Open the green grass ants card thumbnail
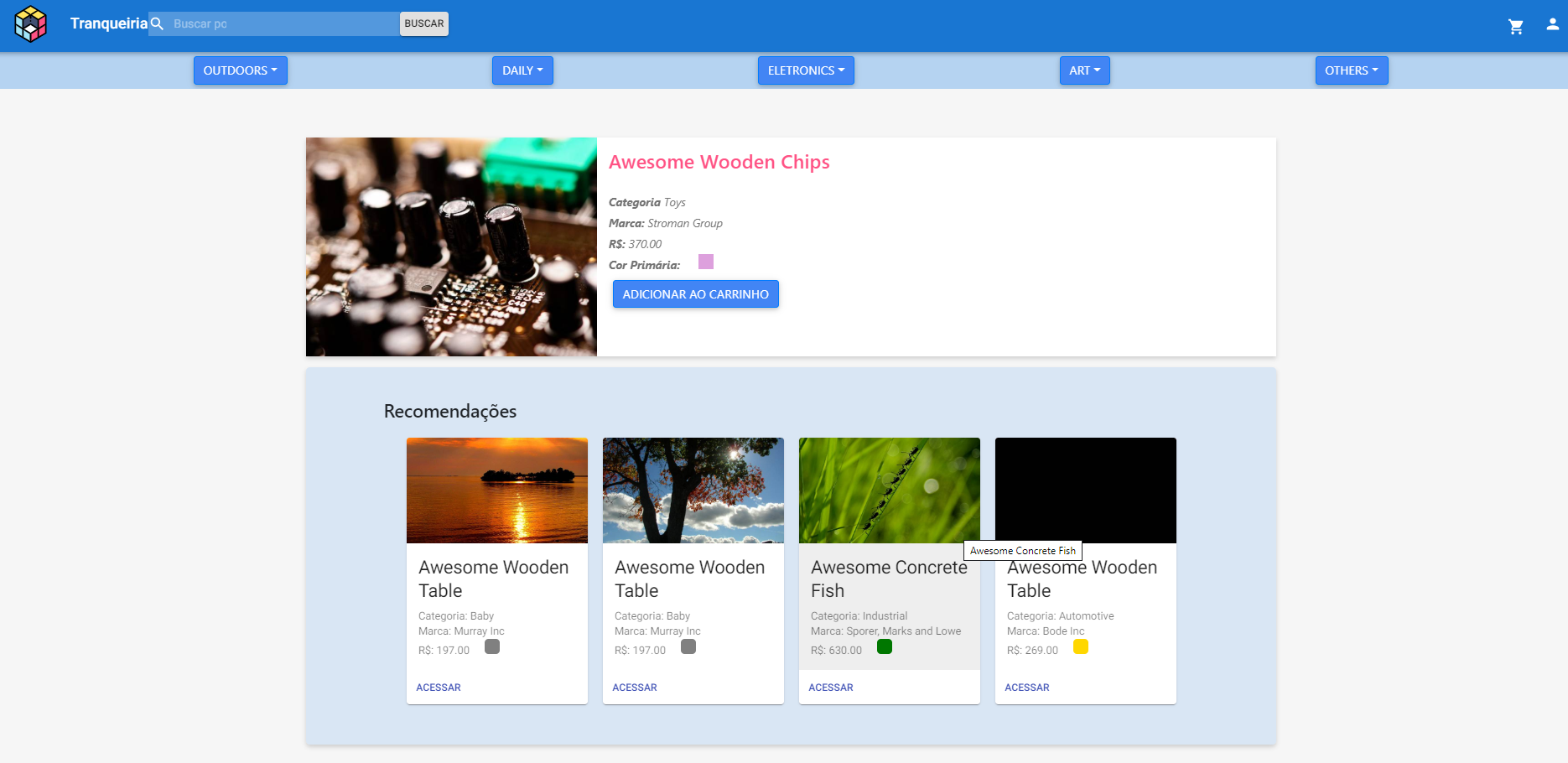Viewport: 1568px width, 763px height. coord(890,490)
